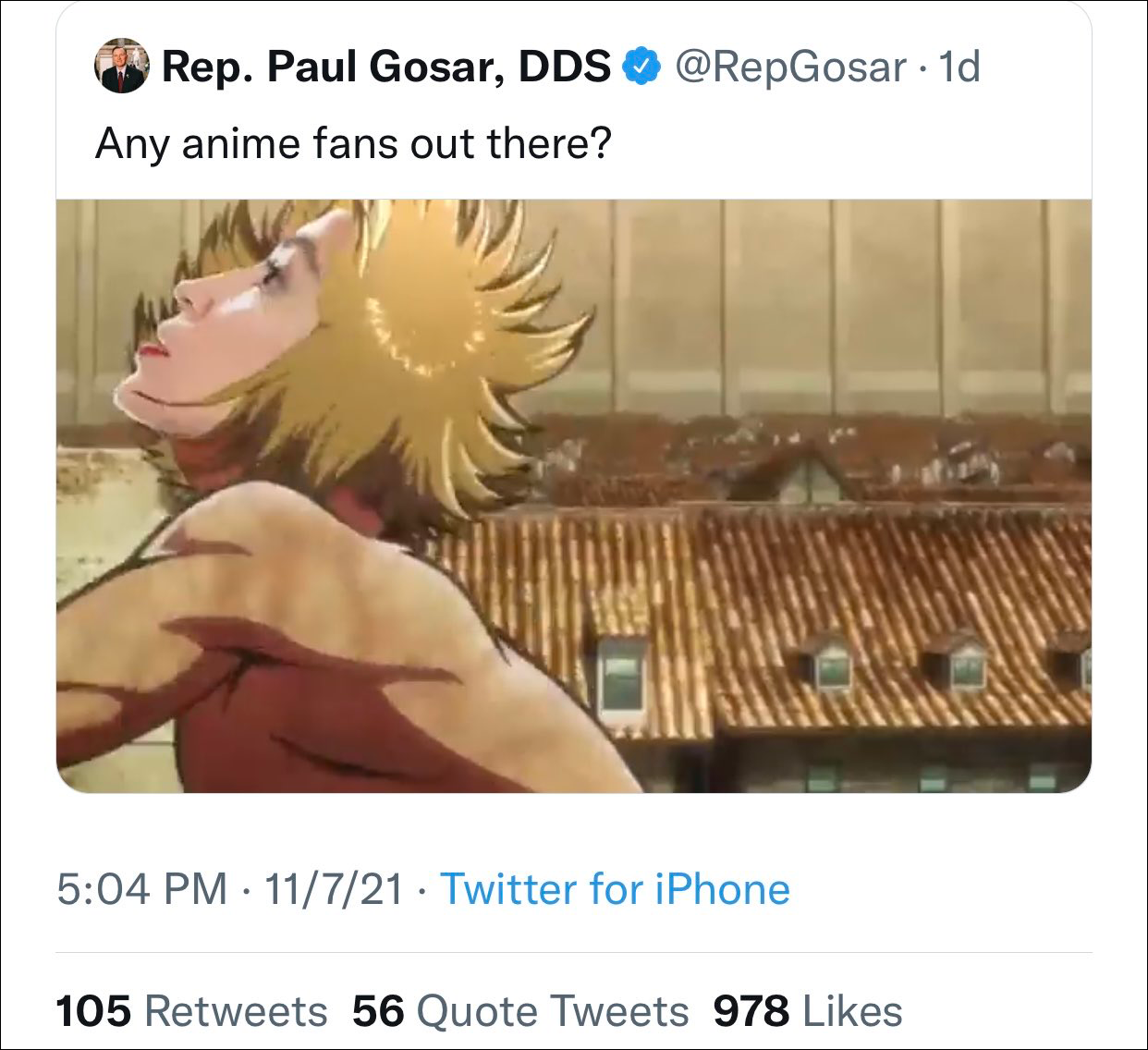Click the number 978 in the likes count
The image size is (1148, 1050).
[751, 1011]
